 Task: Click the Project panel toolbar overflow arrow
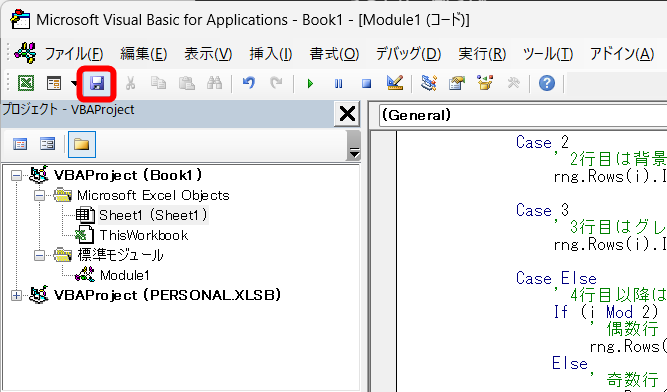click(x=354, y=145)
